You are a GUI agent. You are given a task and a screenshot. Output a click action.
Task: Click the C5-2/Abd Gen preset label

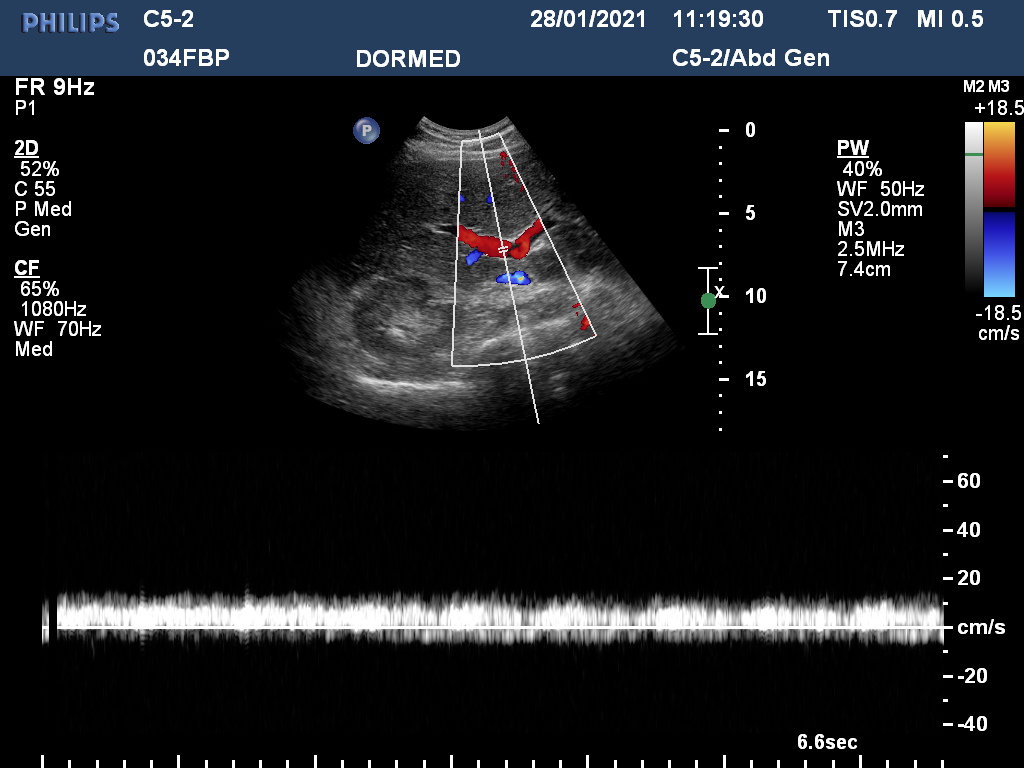[751, 58]
